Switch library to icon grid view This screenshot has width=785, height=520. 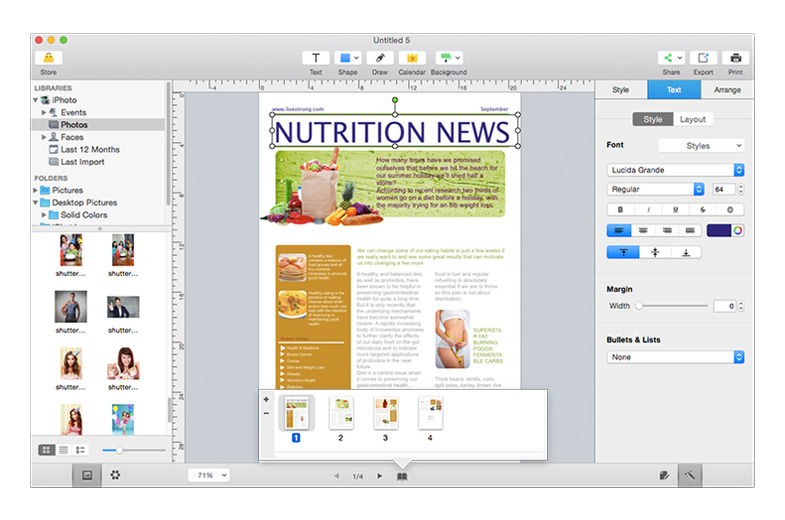pos(47,450)
